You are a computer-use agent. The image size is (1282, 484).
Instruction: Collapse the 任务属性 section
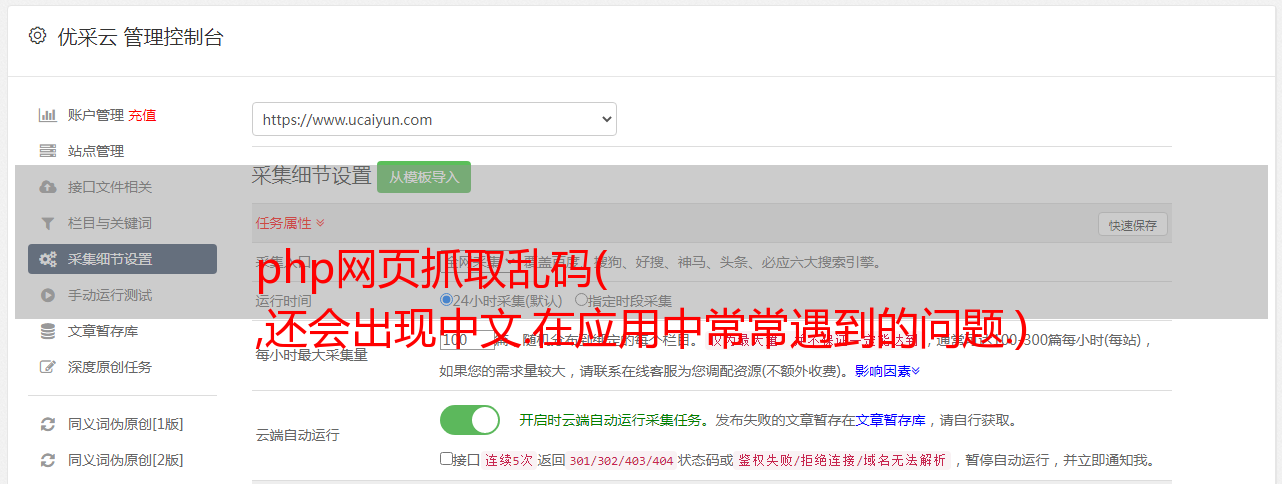point(290,223)
